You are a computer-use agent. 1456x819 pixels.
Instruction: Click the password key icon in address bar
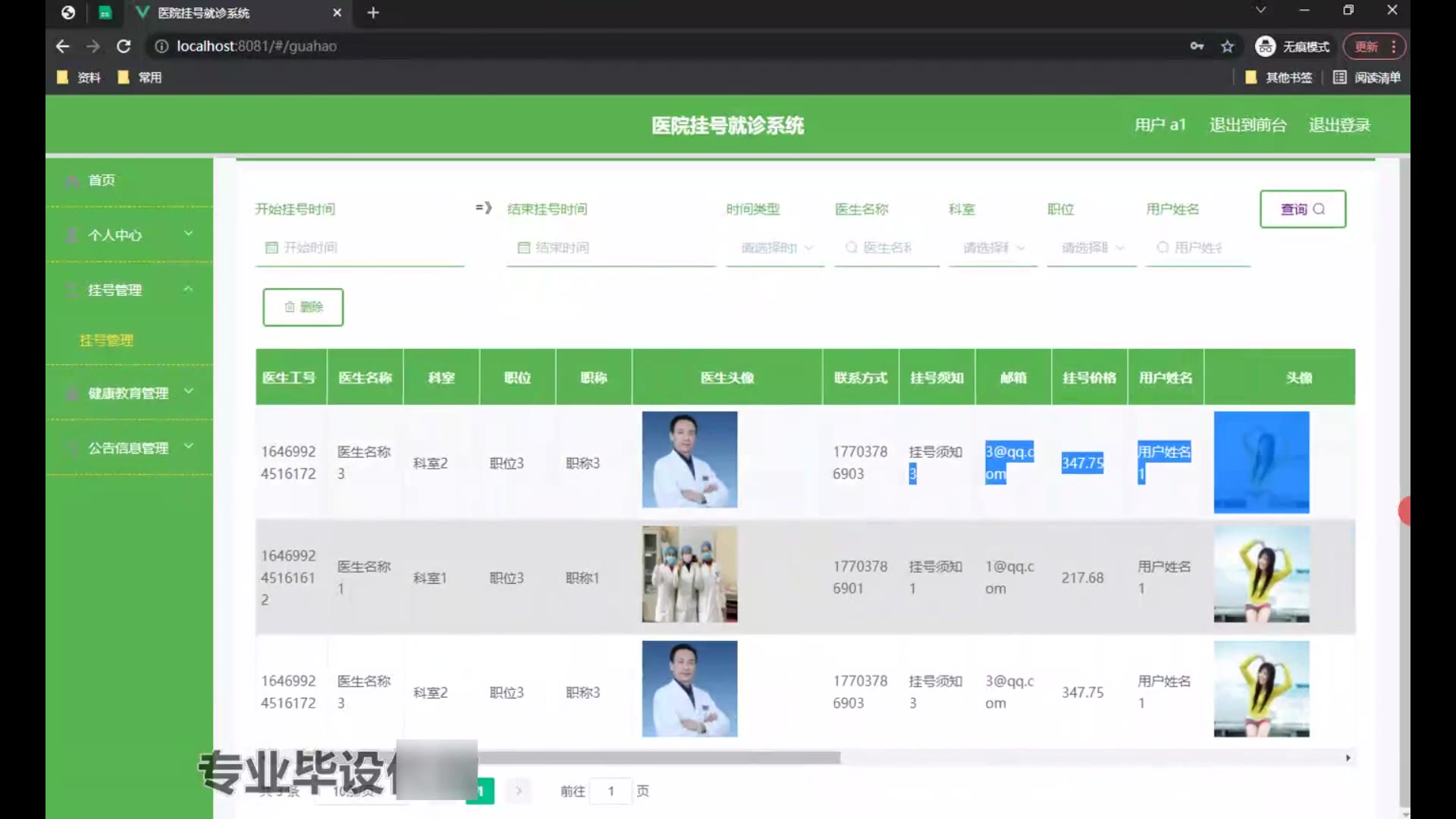pyautogui.click(x=1197, y=46)
